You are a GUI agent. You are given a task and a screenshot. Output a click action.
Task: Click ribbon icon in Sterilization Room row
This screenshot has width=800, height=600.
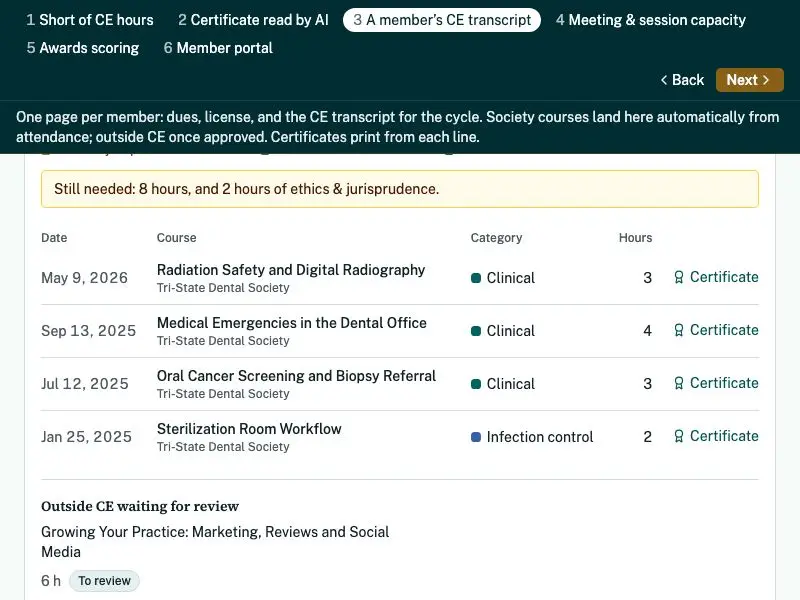(679, 436)
